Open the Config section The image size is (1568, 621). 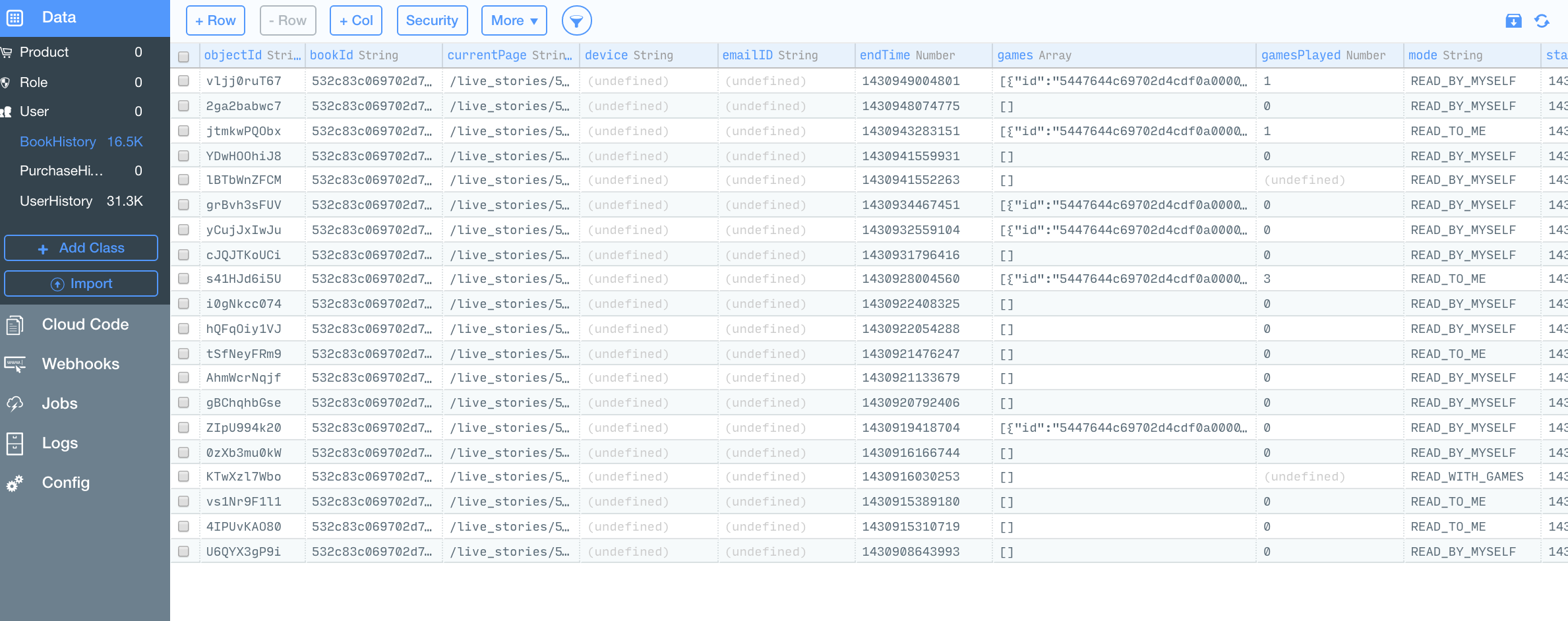tap(85, 483)
